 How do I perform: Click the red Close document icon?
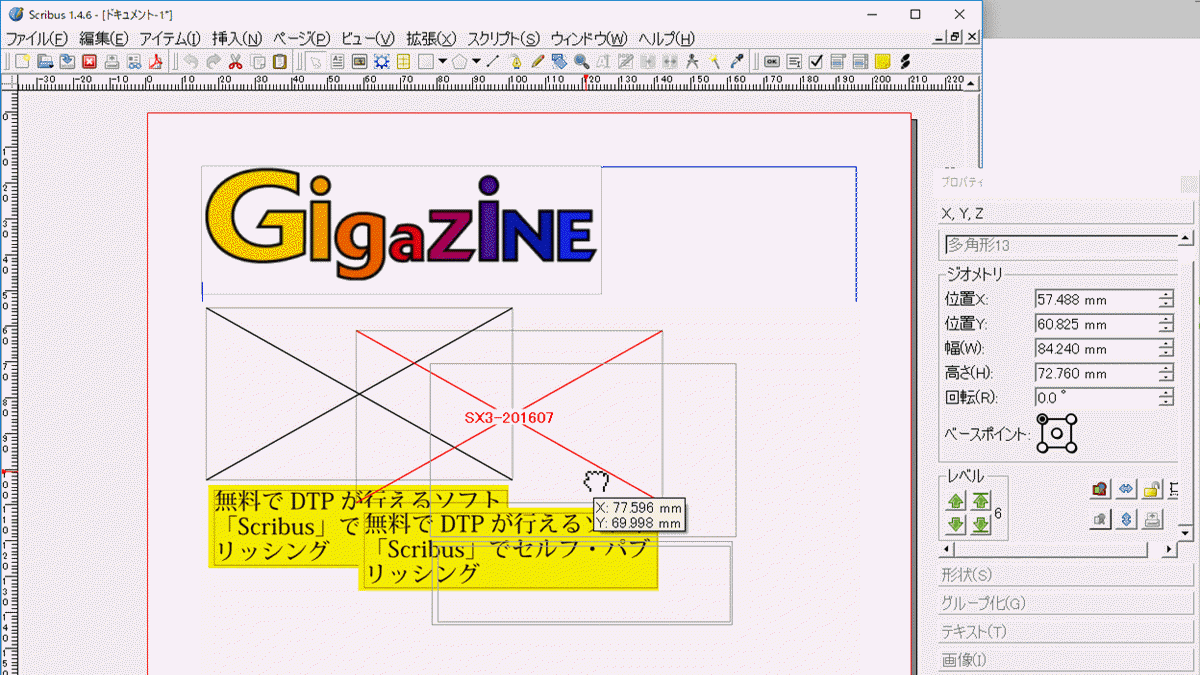pos(89,61)
